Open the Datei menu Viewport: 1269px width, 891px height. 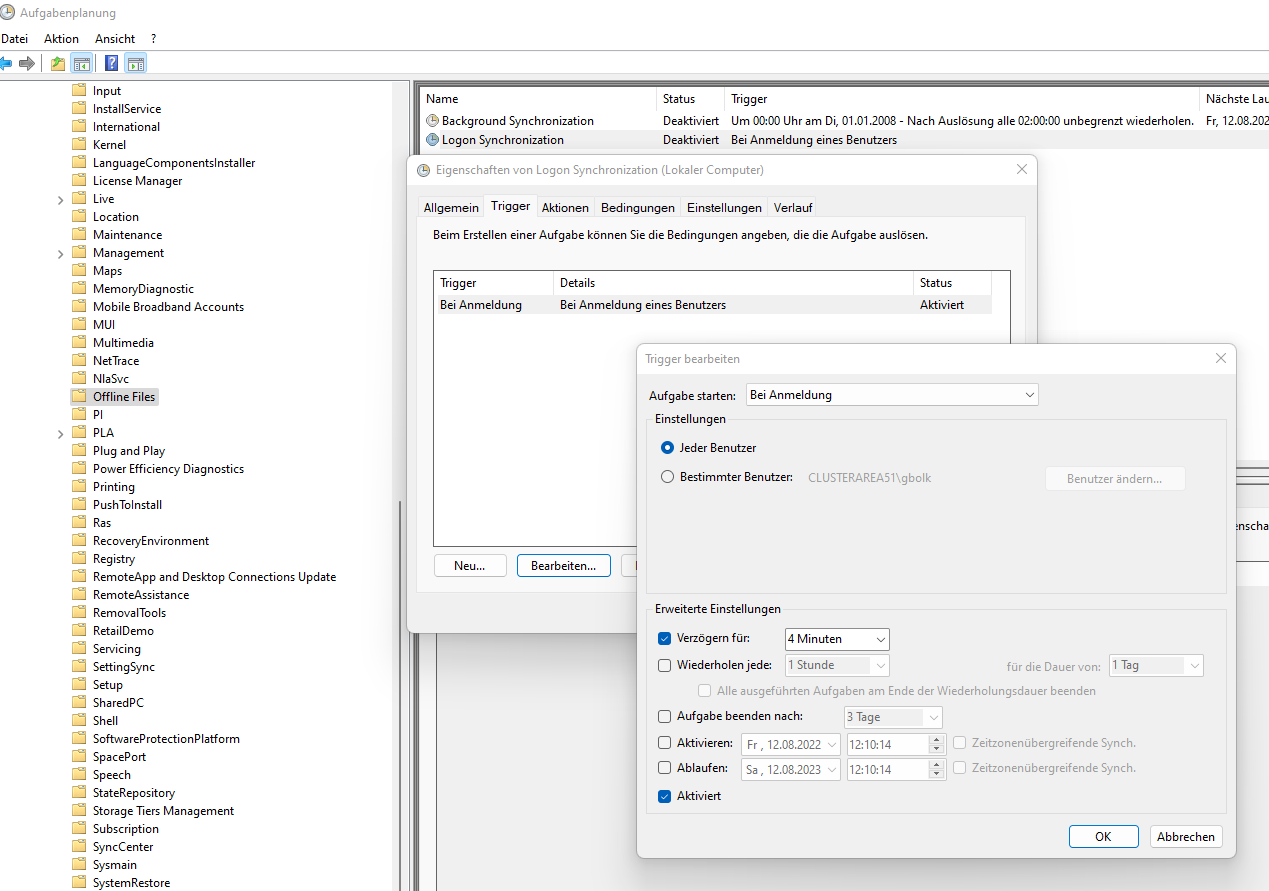pos(15,38)
